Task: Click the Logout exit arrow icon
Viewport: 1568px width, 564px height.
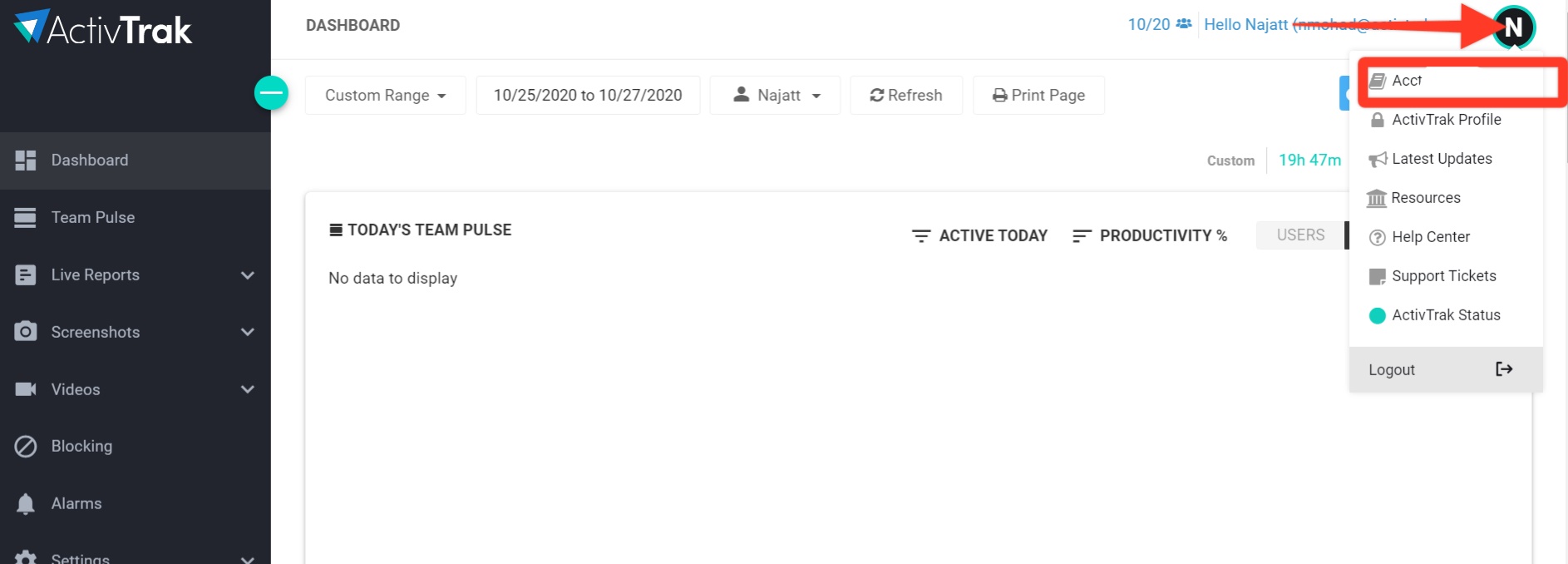Action: (x=1504, y=369)
